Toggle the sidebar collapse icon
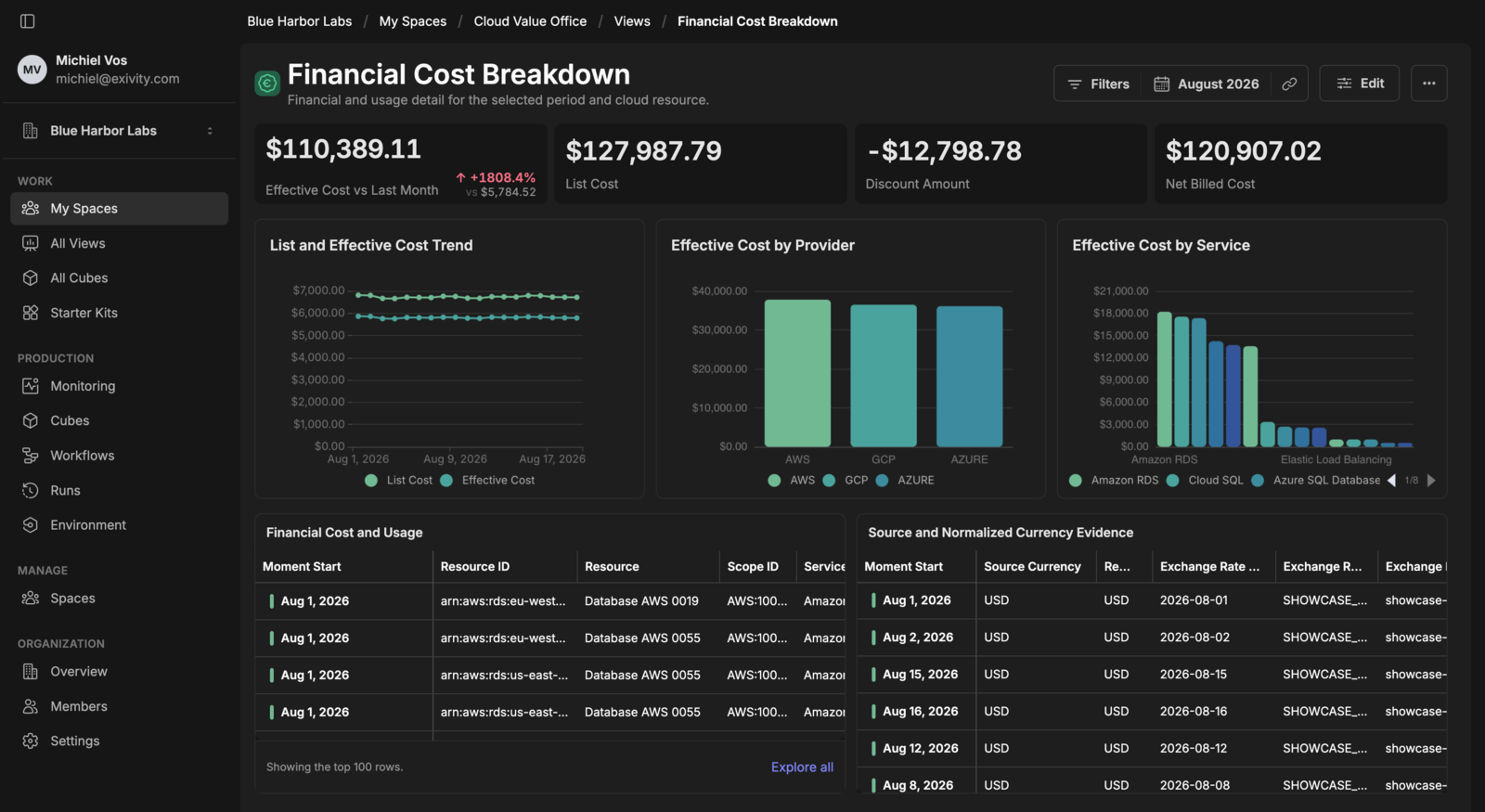Image resolution: width=1485 pixels, height=812 pixels. click(27, 20)
